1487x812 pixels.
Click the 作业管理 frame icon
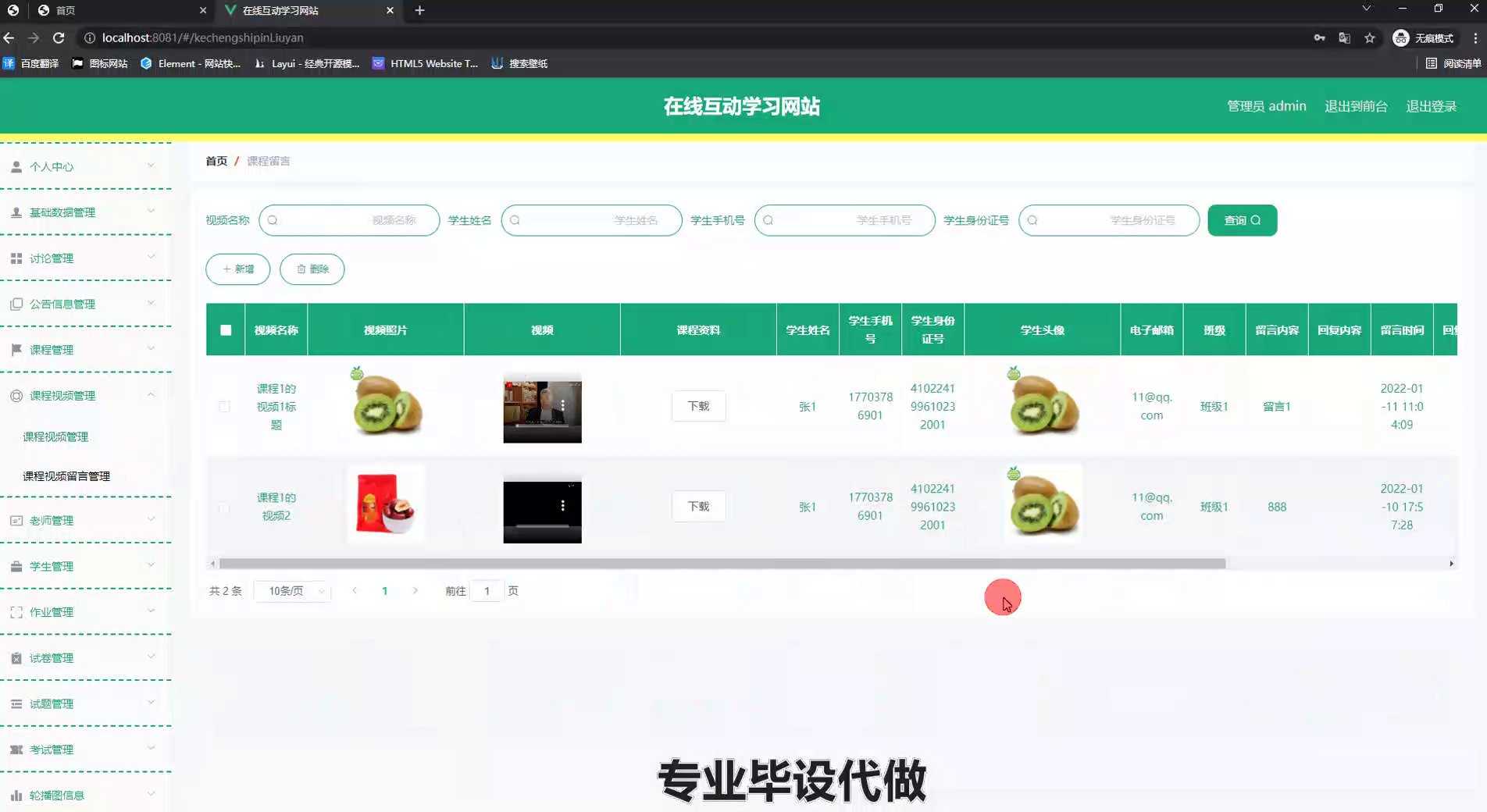[x=16, y=612]
